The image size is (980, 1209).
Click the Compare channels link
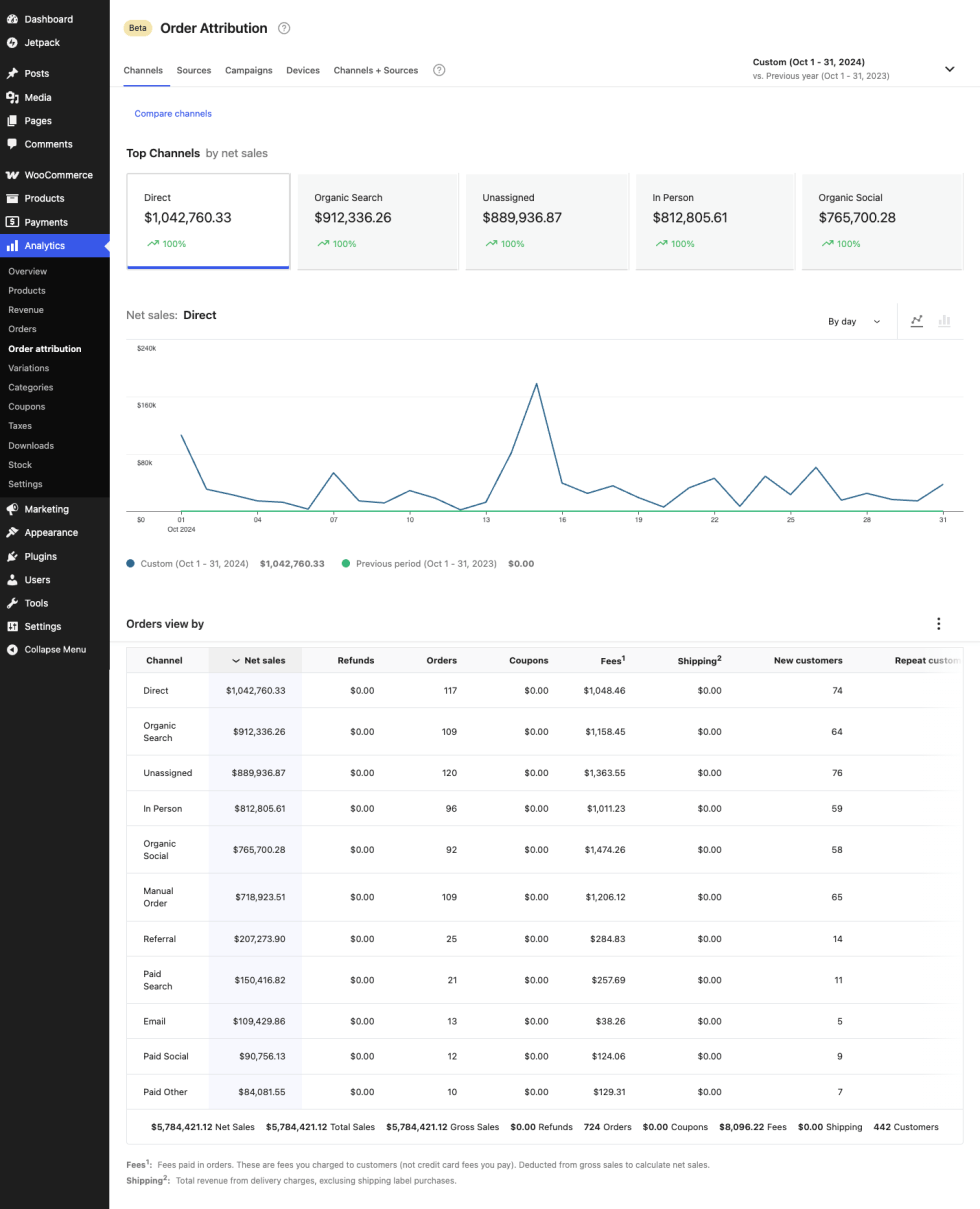tap(173, 114)
